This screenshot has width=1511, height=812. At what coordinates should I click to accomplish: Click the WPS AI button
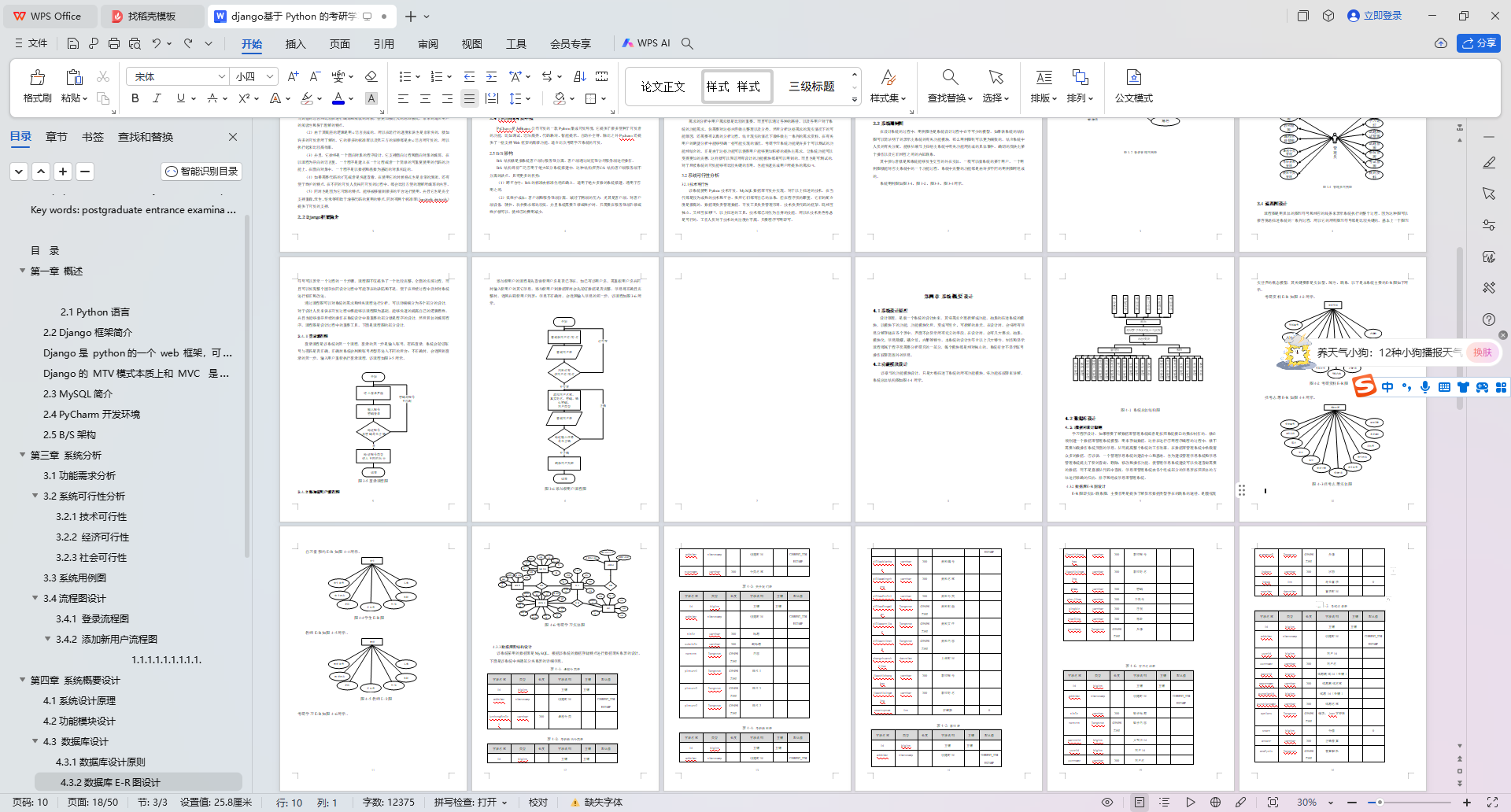[x=646, y=43]
